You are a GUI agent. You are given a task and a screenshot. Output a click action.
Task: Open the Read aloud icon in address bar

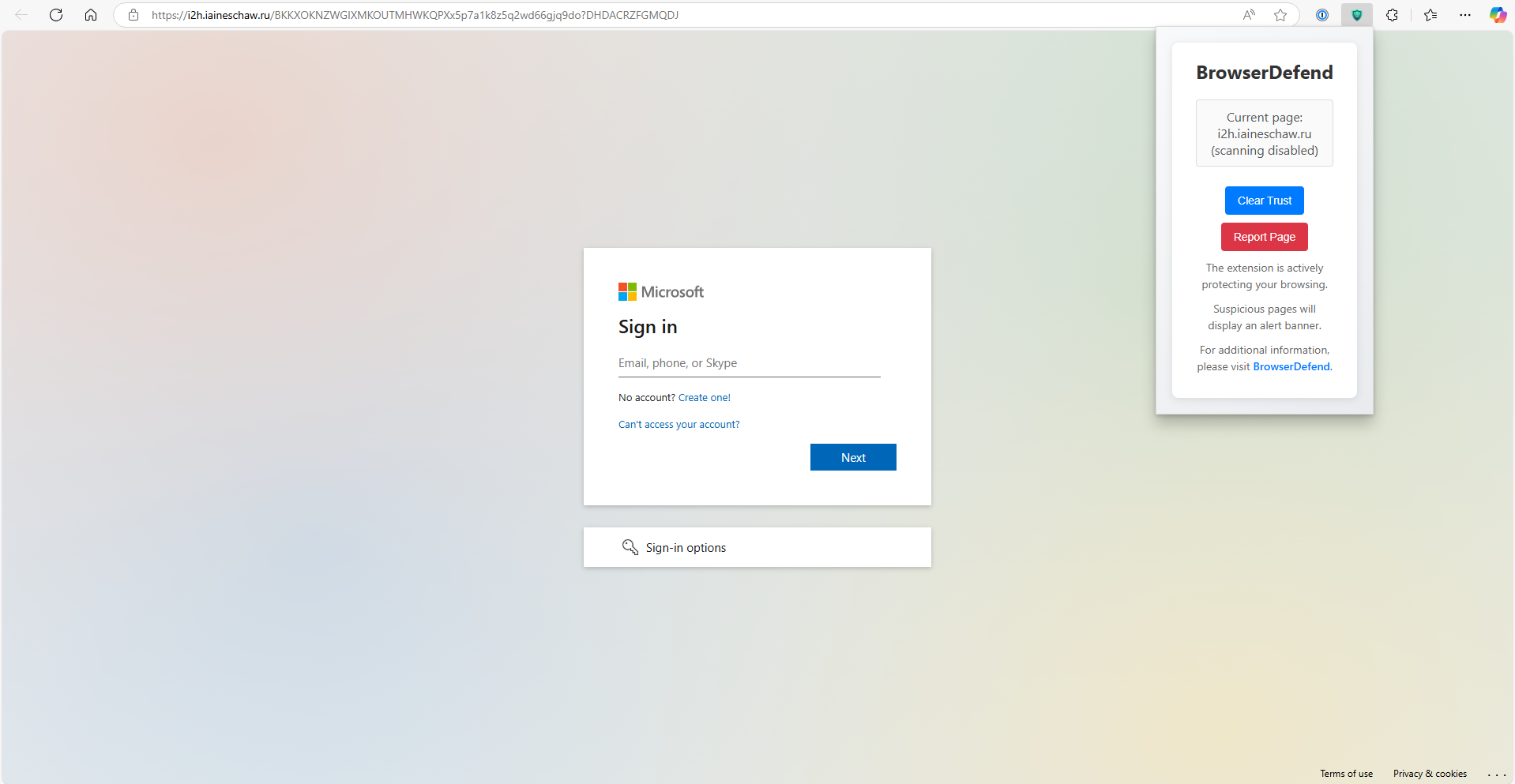point(1249,15)
